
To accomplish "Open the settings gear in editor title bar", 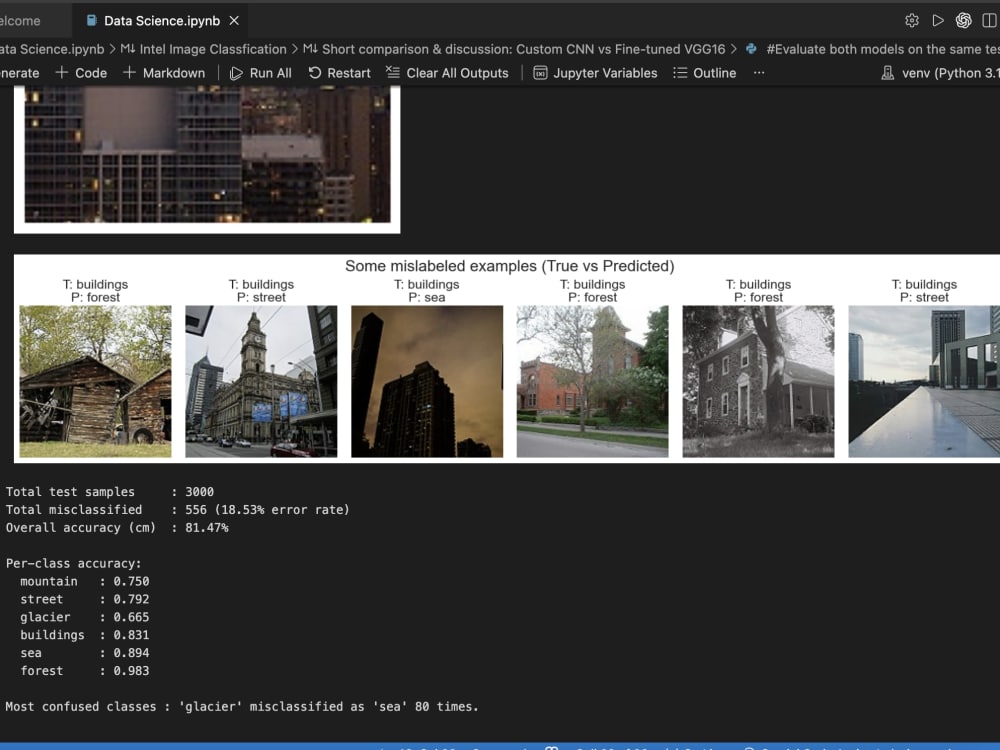I will point(912,20).
